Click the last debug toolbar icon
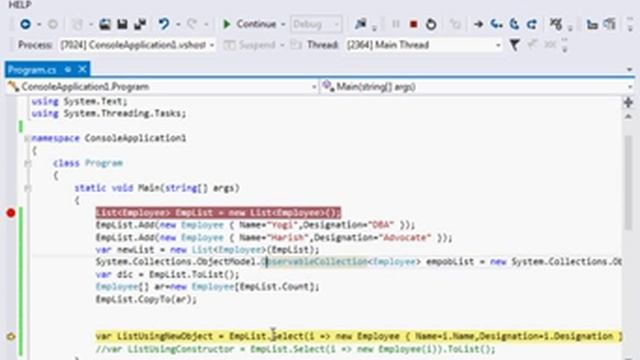The width and height of the screenshot is (640, 360). [x=610, y=24]
